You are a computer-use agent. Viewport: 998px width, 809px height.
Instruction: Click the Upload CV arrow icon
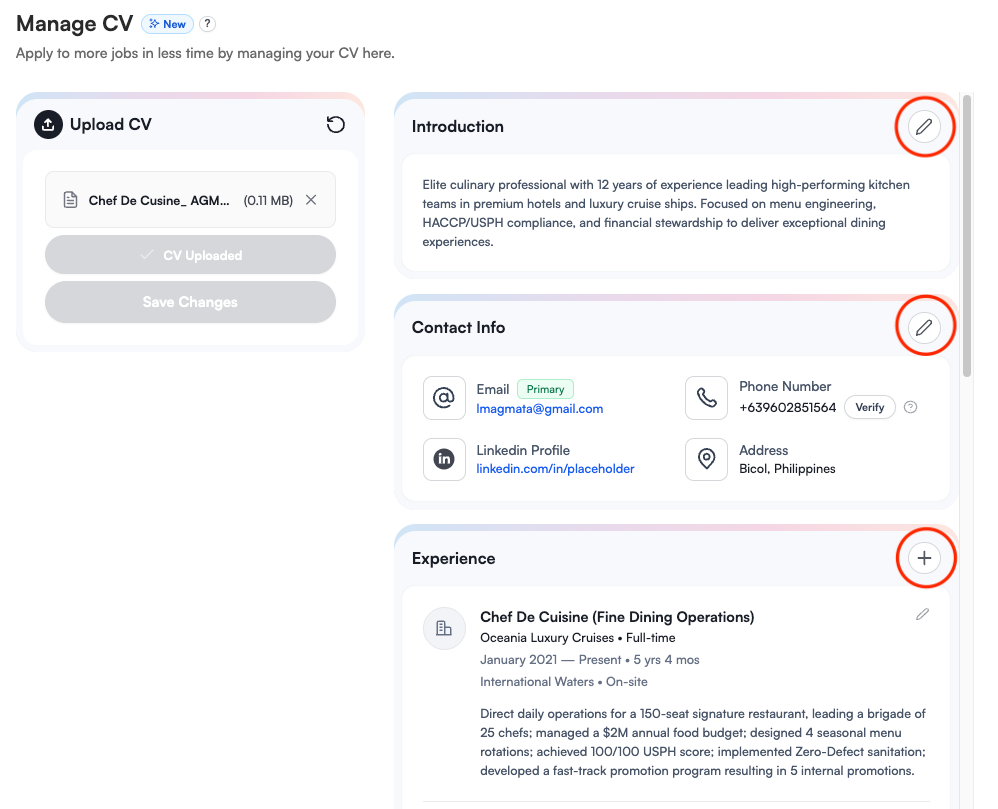(x=48, y=125)
